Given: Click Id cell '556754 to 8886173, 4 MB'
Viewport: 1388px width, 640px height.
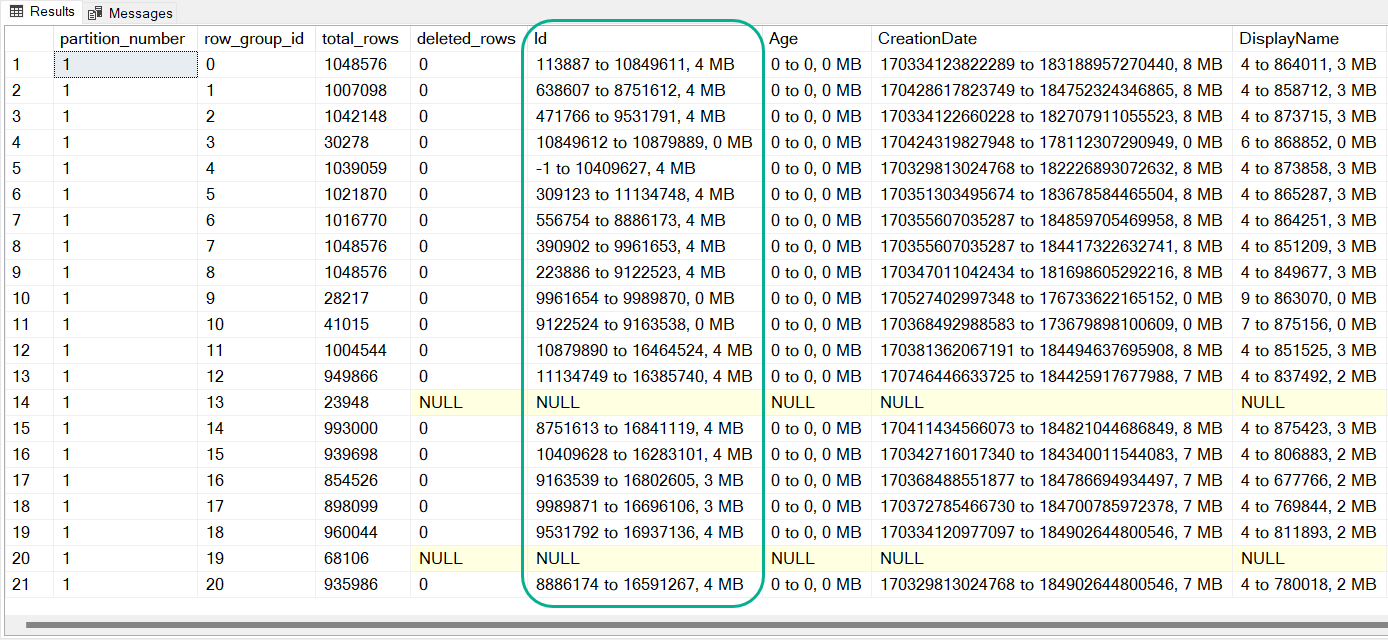Looking at the screenshot, I should pos(647,221).
